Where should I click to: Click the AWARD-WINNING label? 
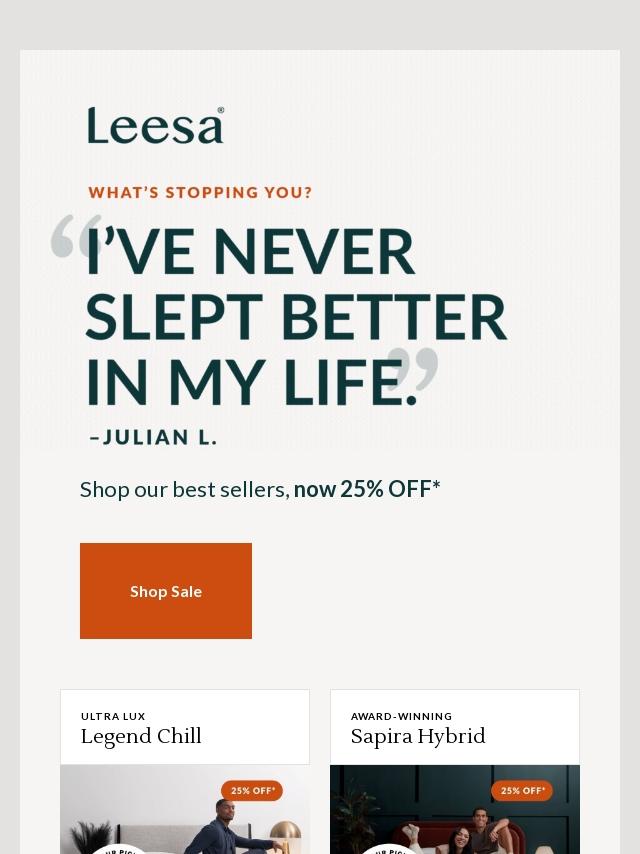pyautogui.click(x=401, y=716)
